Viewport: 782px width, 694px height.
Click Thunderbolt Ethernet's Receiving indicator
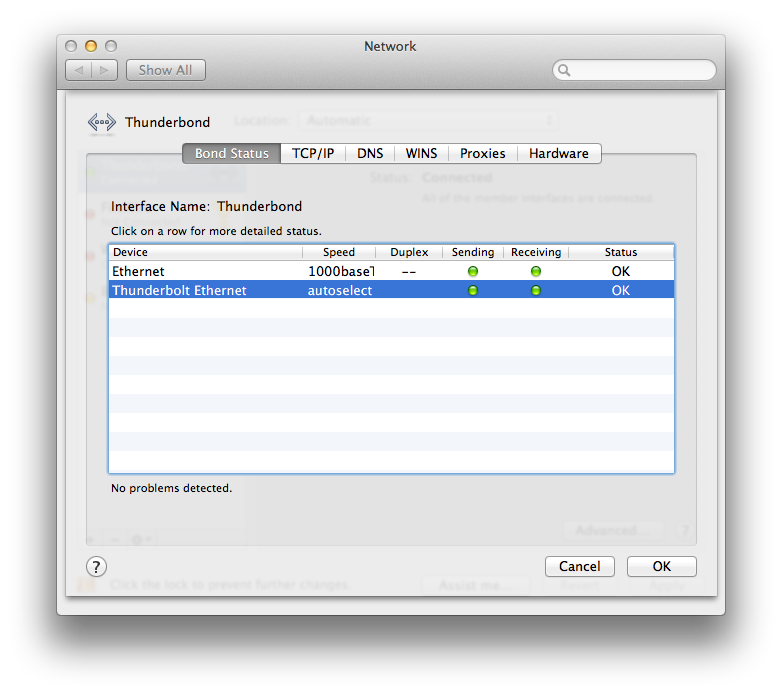(536, 290)
